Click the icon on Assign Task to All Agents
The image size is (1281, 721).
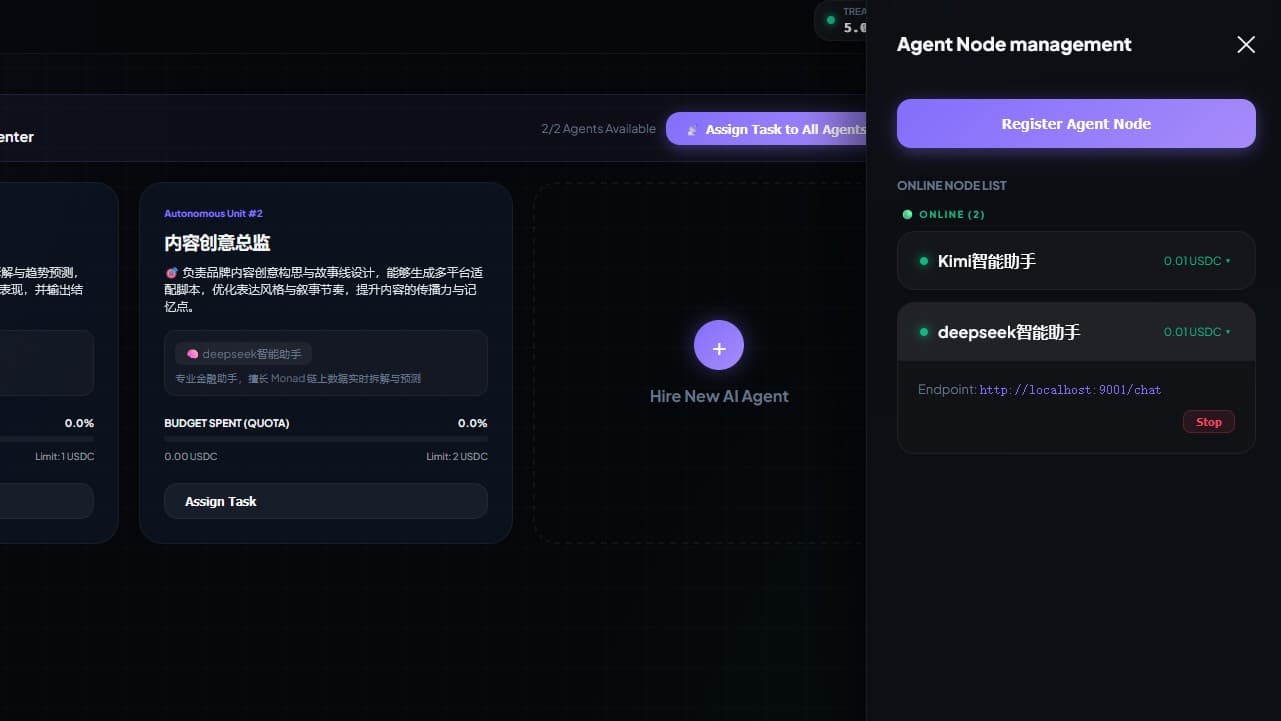[x=692, y=130]
